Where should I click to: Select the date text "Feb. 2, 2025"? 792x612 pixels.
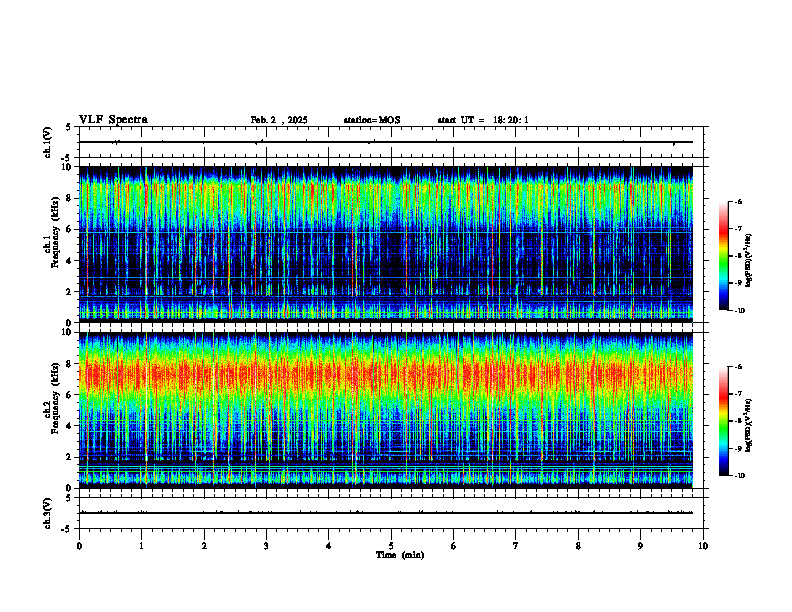[x=279, y=120]
